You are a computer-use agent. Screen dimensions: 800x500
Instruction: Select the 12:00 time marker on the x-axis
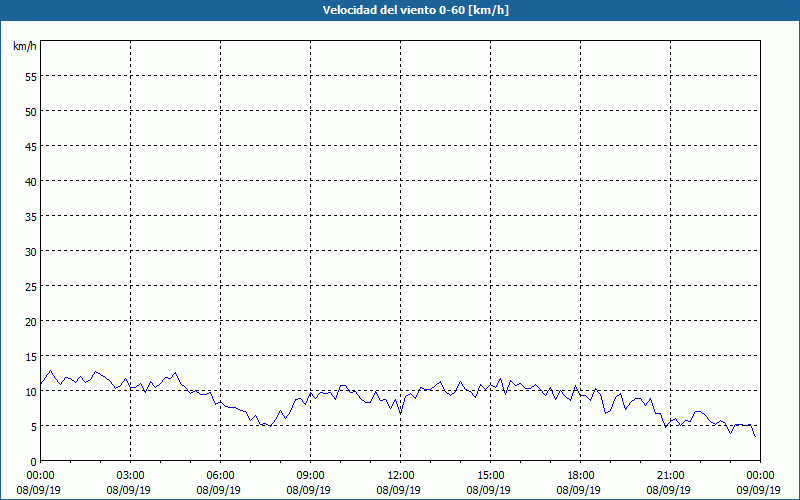[400, 475]
